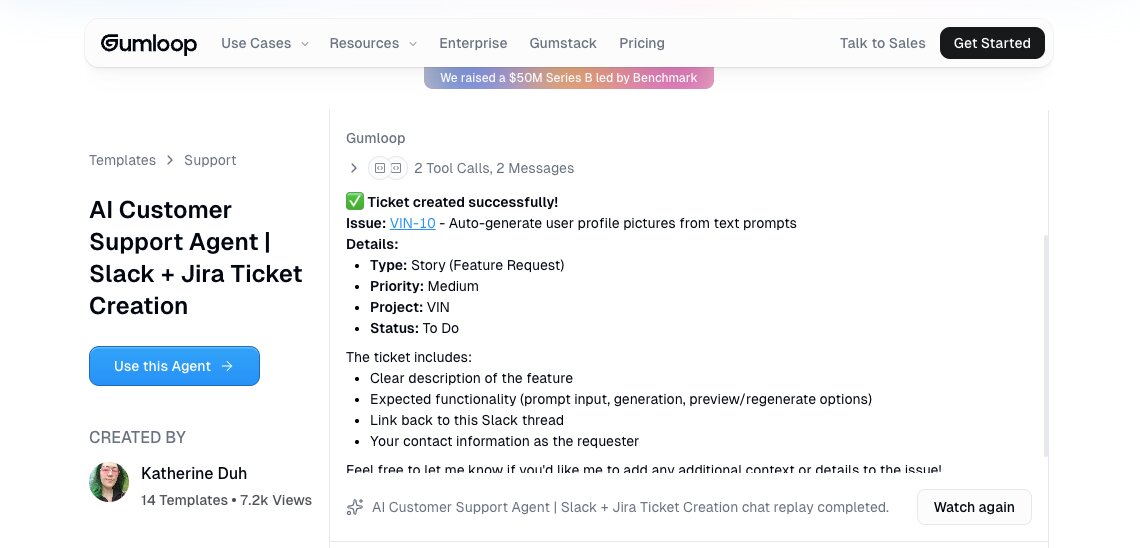Viewport: 1140px width, 548px height.
Task: Open the $50M Series B announcement banner
Action: (569, 78)
